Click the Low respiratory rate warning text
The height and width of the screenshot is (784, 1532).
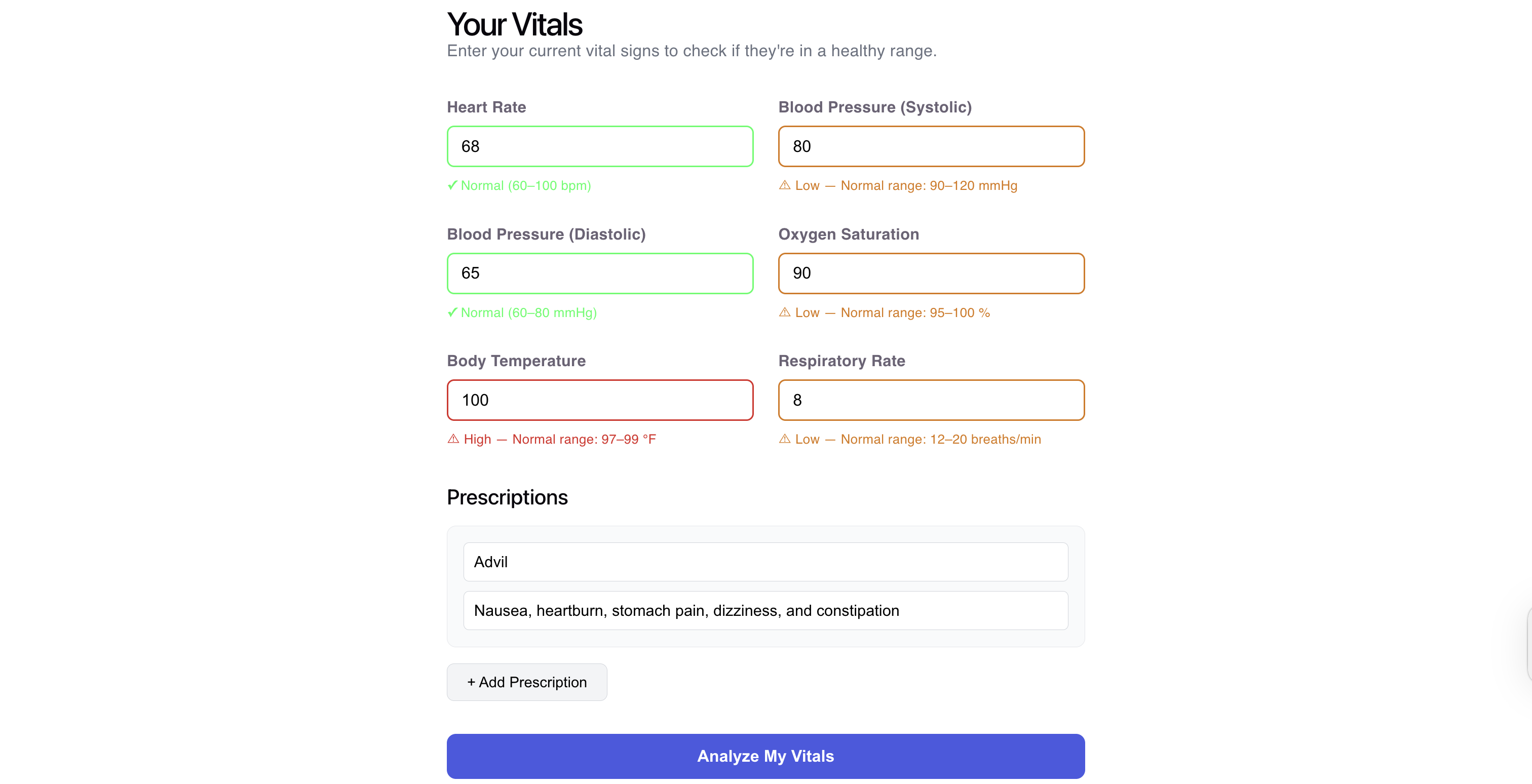tap(917, 439)
